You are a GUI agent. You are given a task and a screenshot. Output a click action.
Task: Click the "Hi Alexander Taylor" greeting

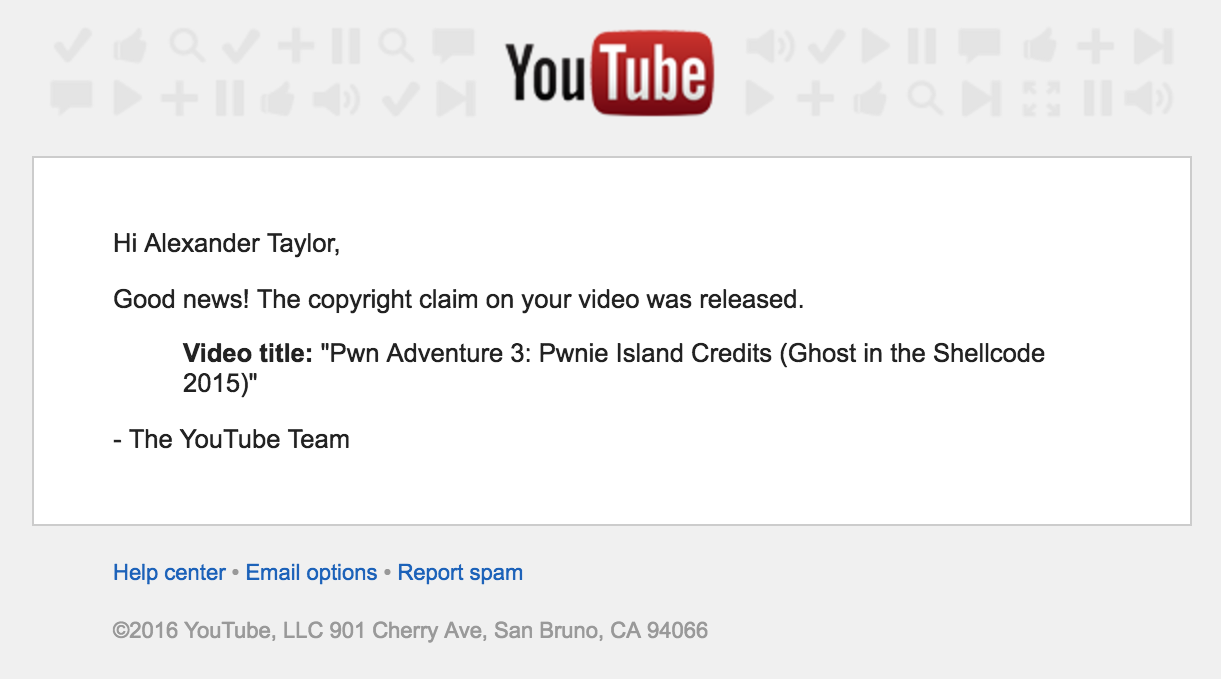pos(227,243)
